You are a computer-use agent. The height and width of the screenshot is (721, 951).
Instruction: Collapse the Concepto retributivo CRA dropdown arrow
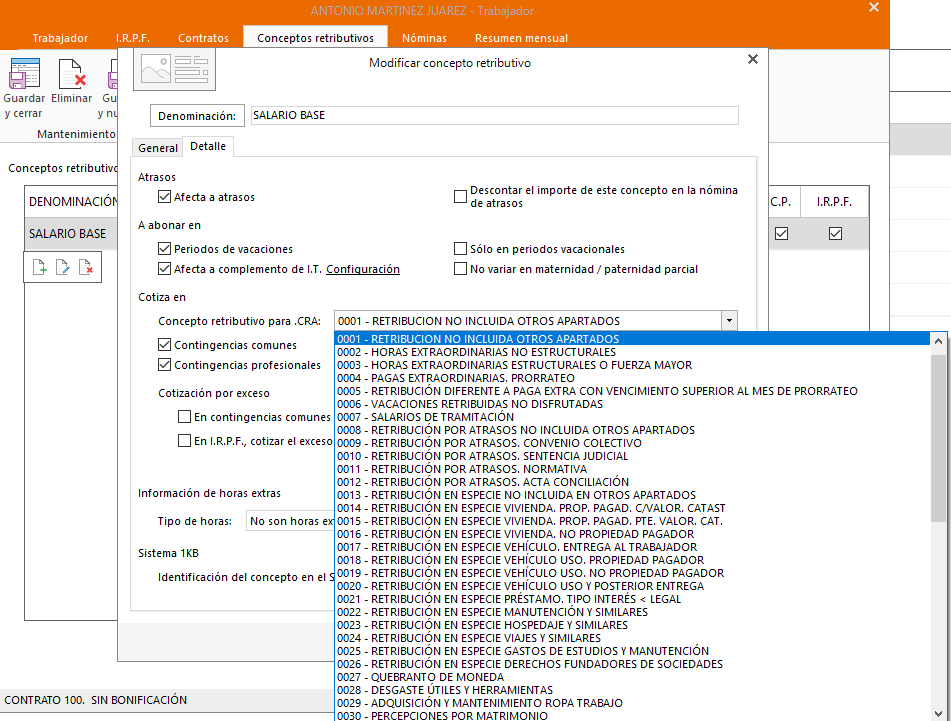pyautogui.click(x=729, y=321)
